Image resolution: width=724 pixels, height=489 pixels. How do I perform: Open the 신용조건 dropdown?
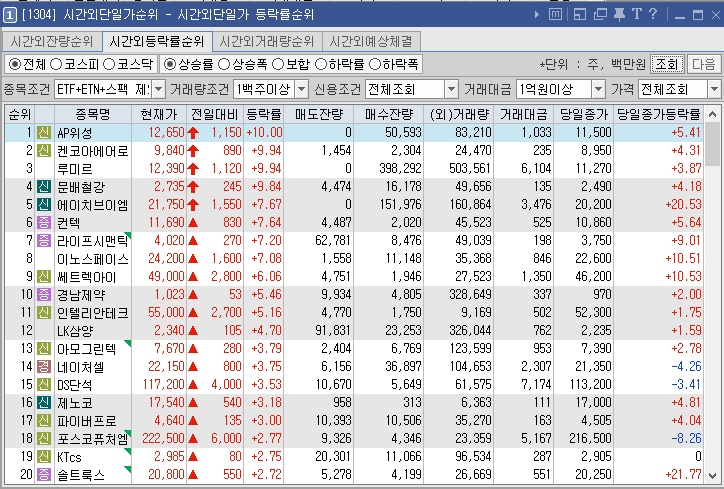(451, 89)
